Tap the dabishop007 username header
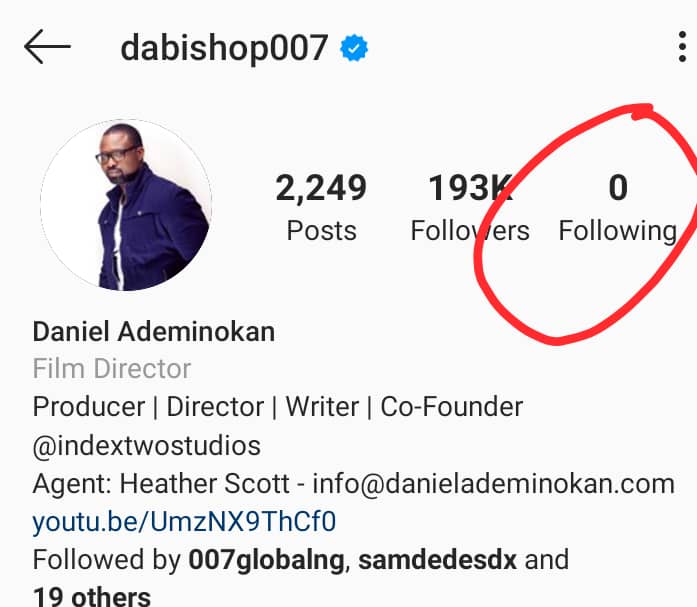This screenshot has width=697, height=607. 224,48
